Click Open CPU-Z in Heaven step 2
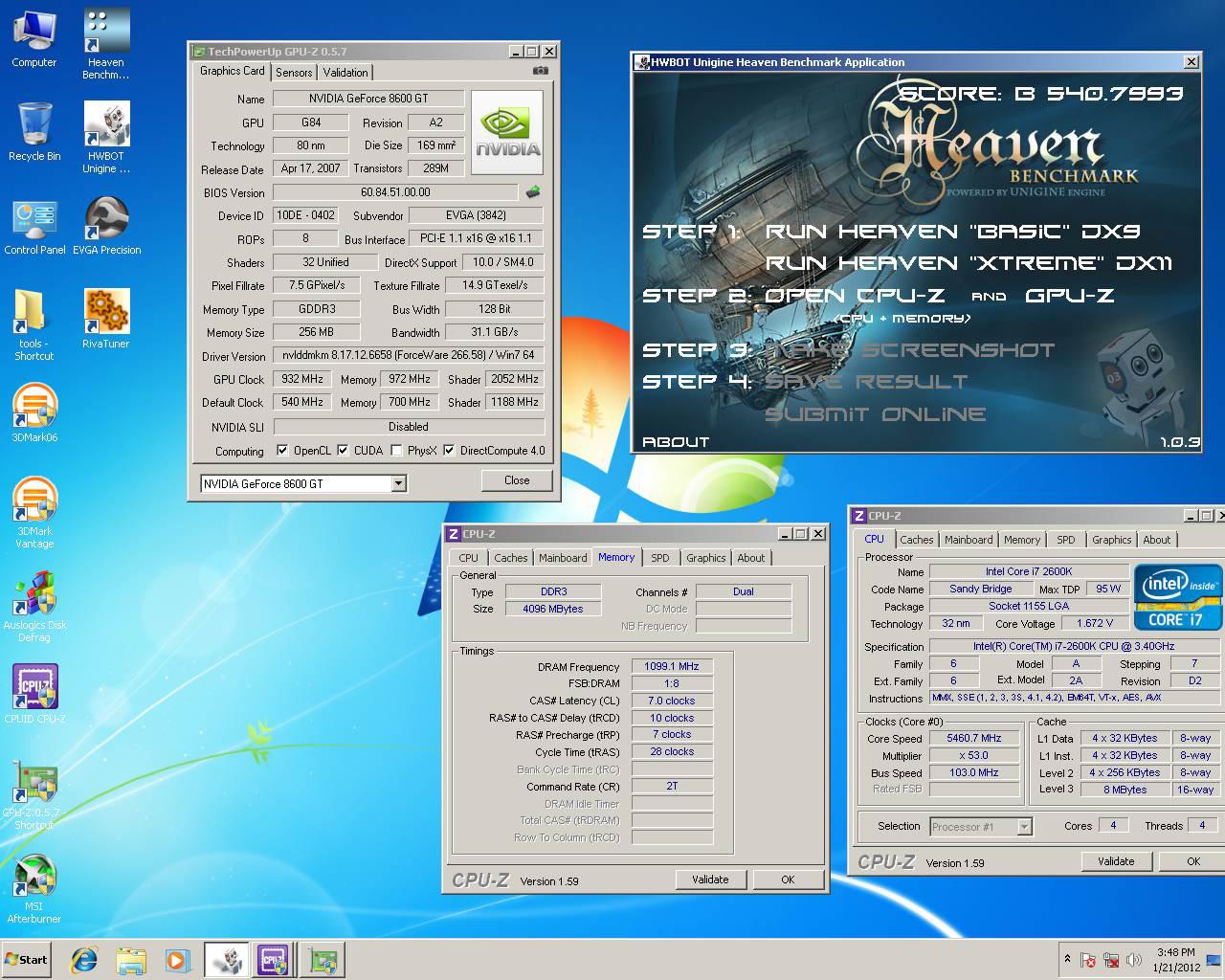 coord(855,296)
